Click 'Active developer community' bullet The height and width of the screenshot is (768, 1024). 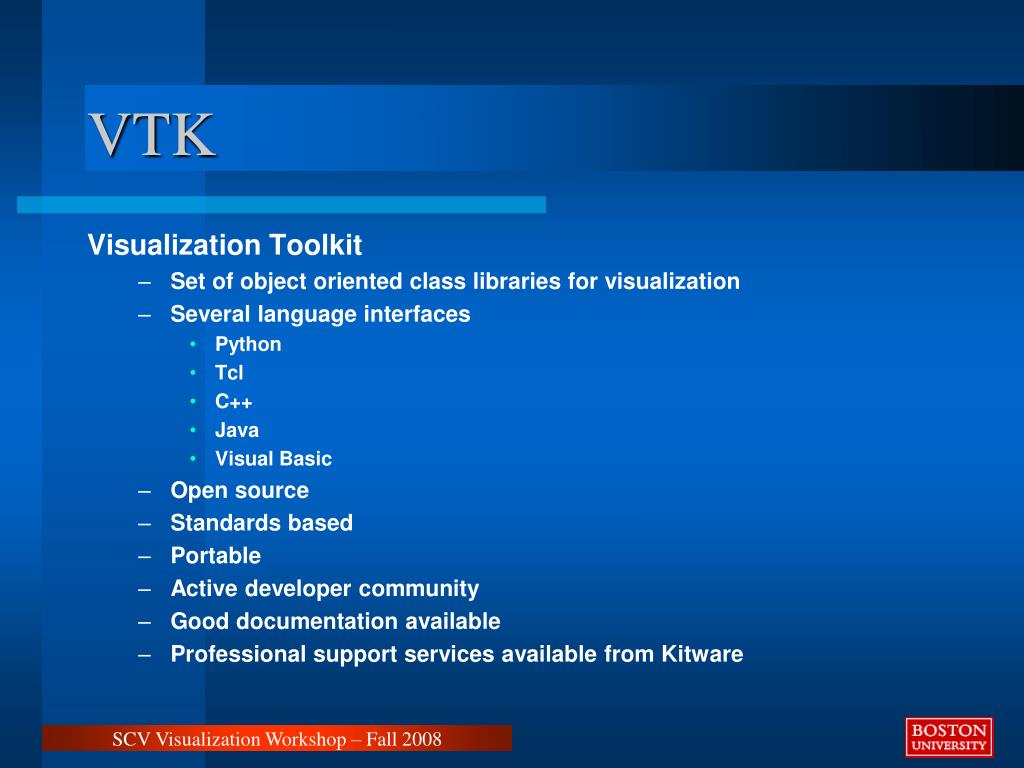pos(325,589)
